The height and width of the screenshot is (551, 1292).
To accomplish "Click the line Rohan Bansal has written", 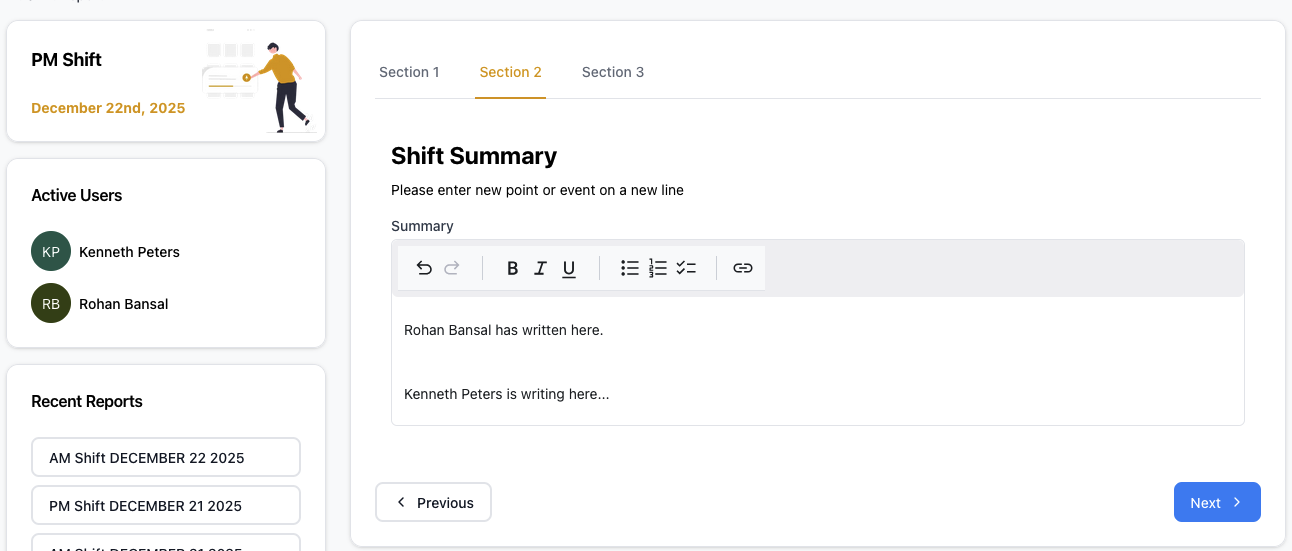I will (x=504, y=330).
